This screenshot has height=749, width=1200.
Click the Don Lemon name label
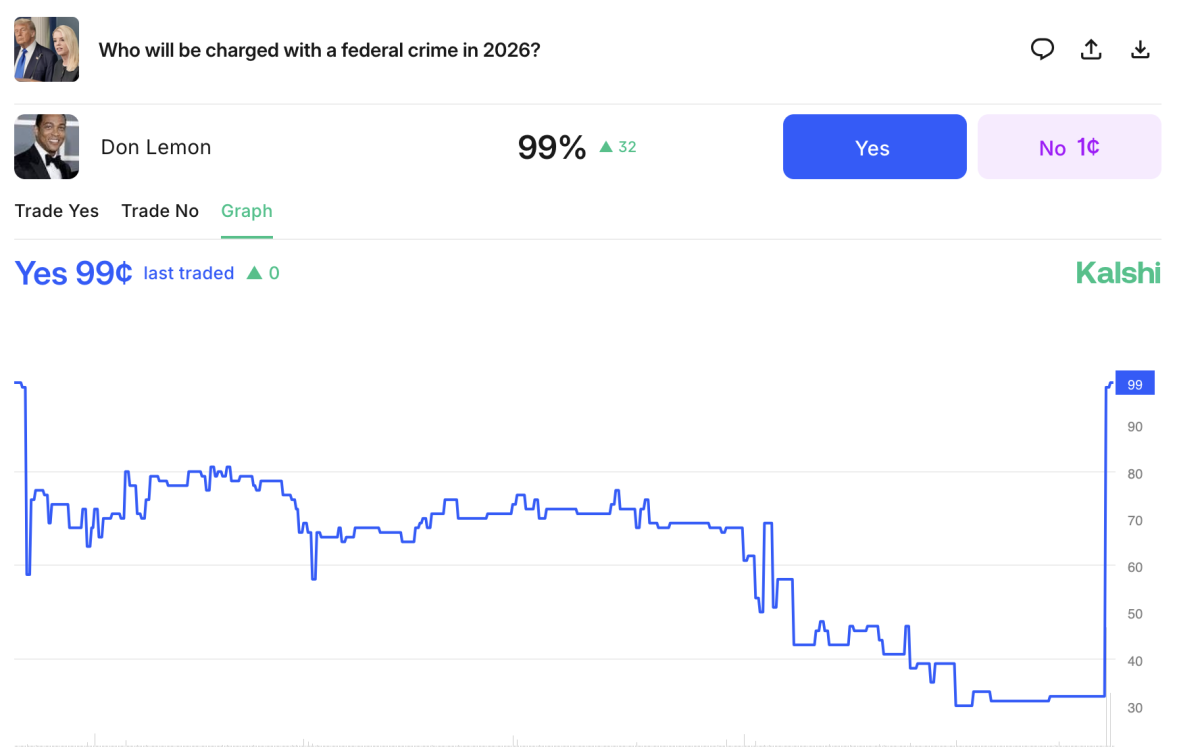point(156,147)
